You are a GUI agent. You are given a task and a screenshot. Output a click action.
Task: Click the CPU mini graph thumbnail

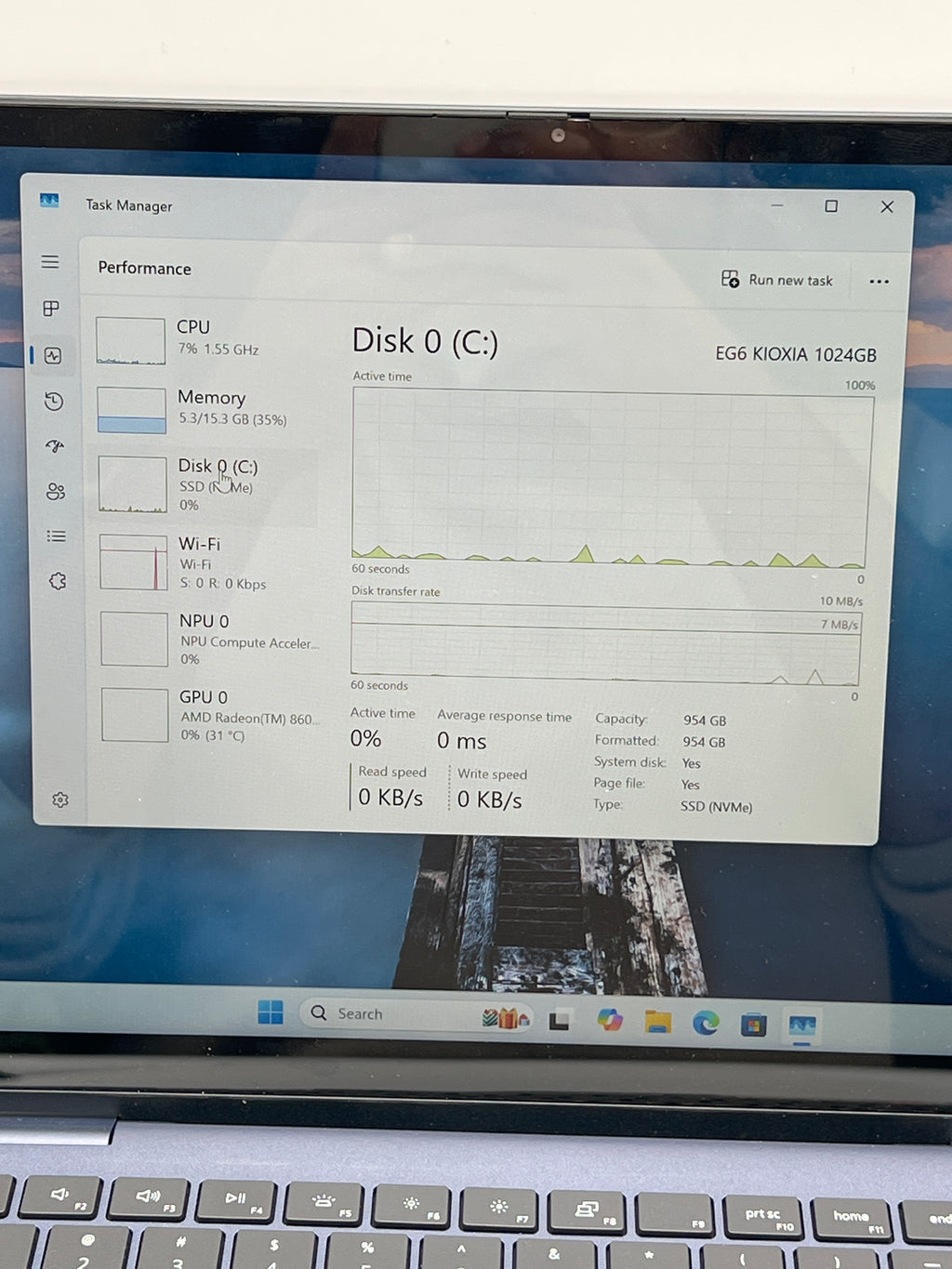coord(130,340)
